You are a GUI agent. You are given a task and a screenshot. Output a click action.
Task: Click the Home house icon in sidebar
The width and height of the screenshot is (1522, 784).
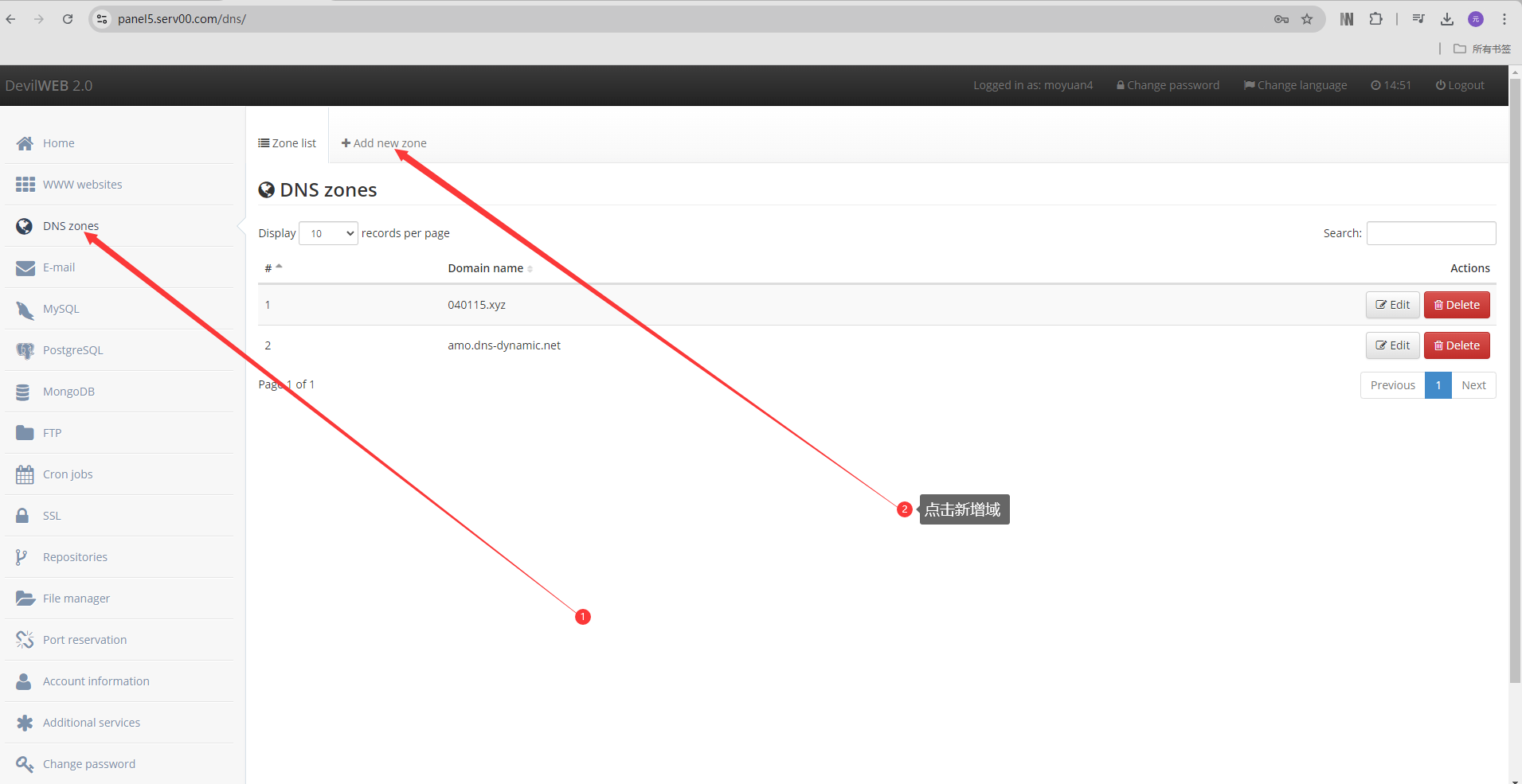(25, 143)
